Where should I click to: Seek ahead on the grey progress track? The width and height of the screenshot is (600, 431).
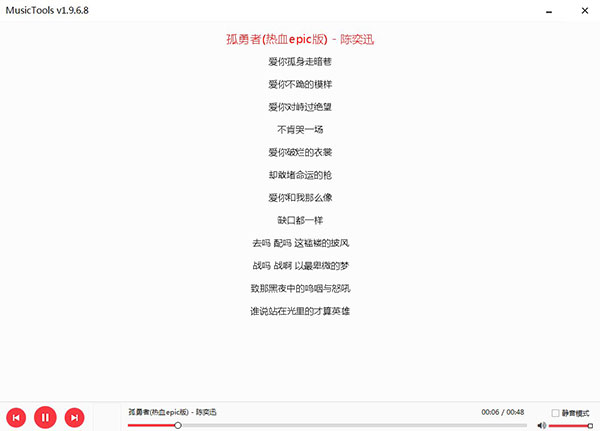click(354, 425)
